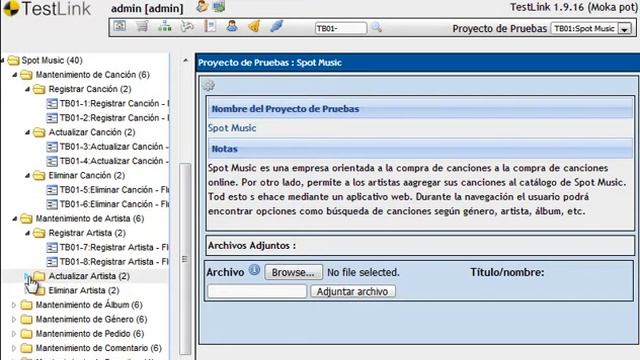Select TB01-8:Registrar Artista test case
Image resolution: width=640 pixels, height=360 pixels.
pyautogui.click(x=114, y=262)
